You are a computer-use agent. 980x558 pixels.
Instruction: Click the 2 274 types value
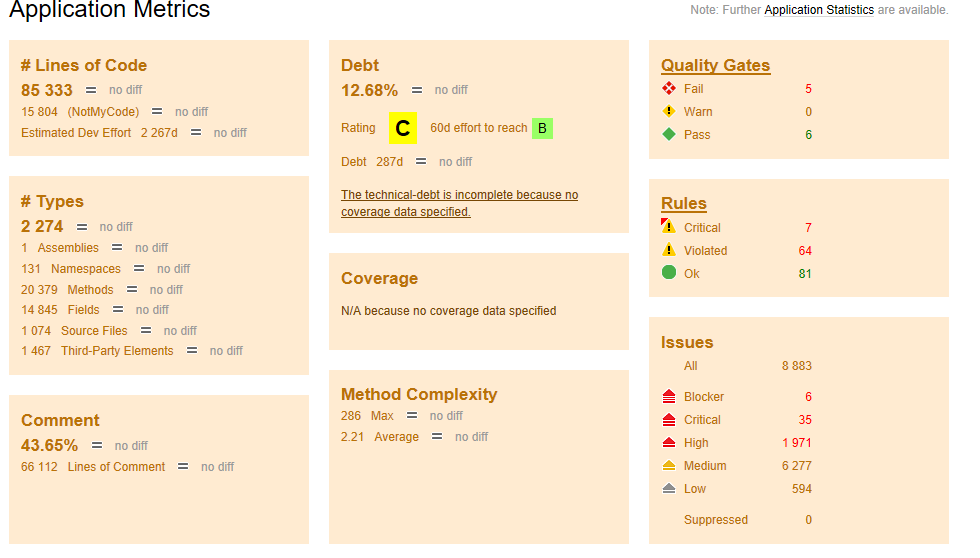[x=42, y=226]
